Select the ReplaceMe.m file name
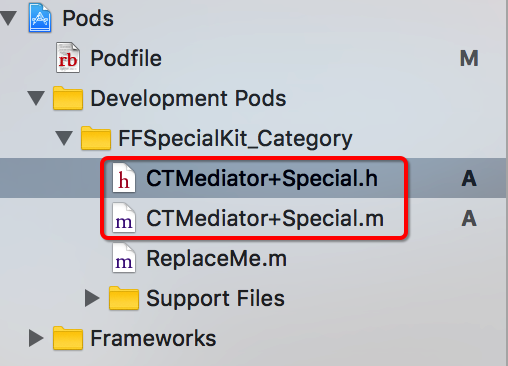The image size is (508, 366). [217, 259]
